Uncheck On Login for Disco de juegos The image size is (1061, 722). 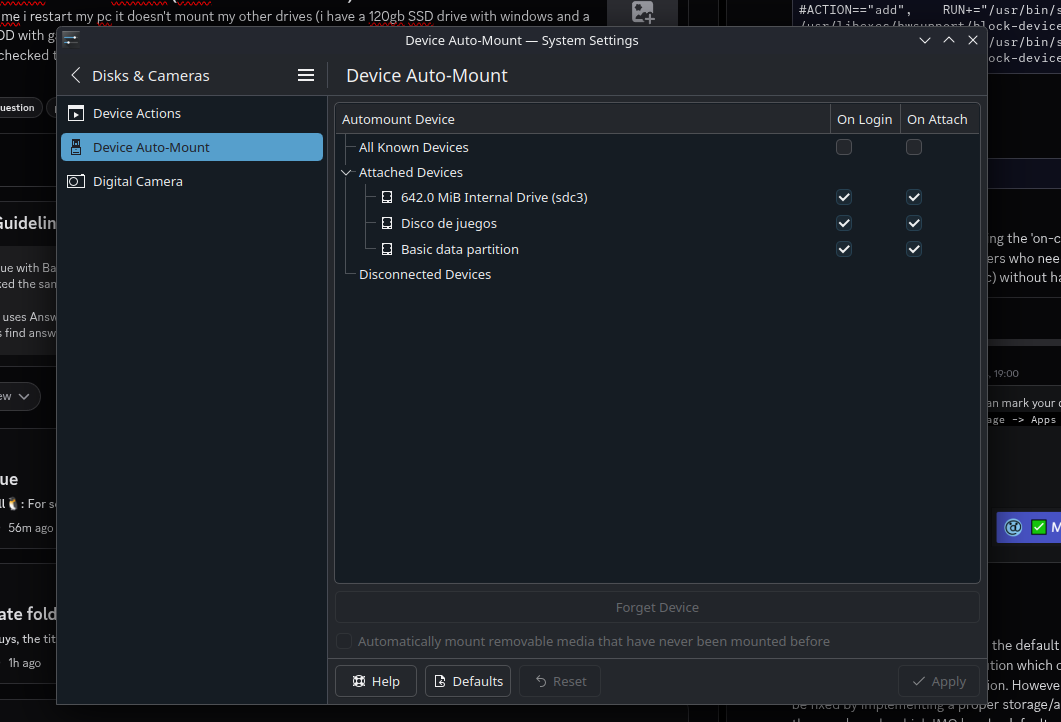tap(843, 223)
